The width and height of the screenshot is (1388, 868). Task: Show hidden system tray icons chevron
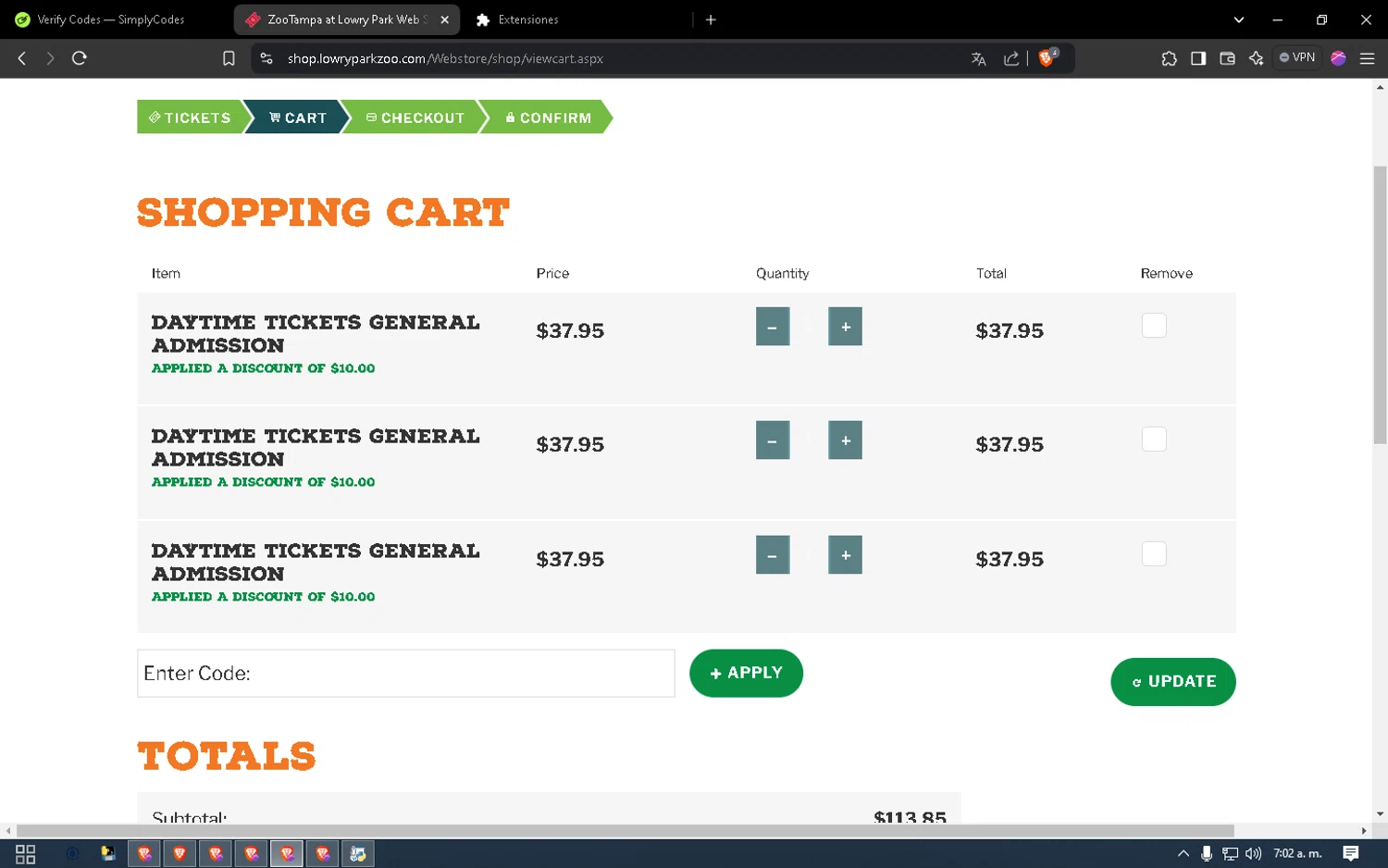[1183, 853]
